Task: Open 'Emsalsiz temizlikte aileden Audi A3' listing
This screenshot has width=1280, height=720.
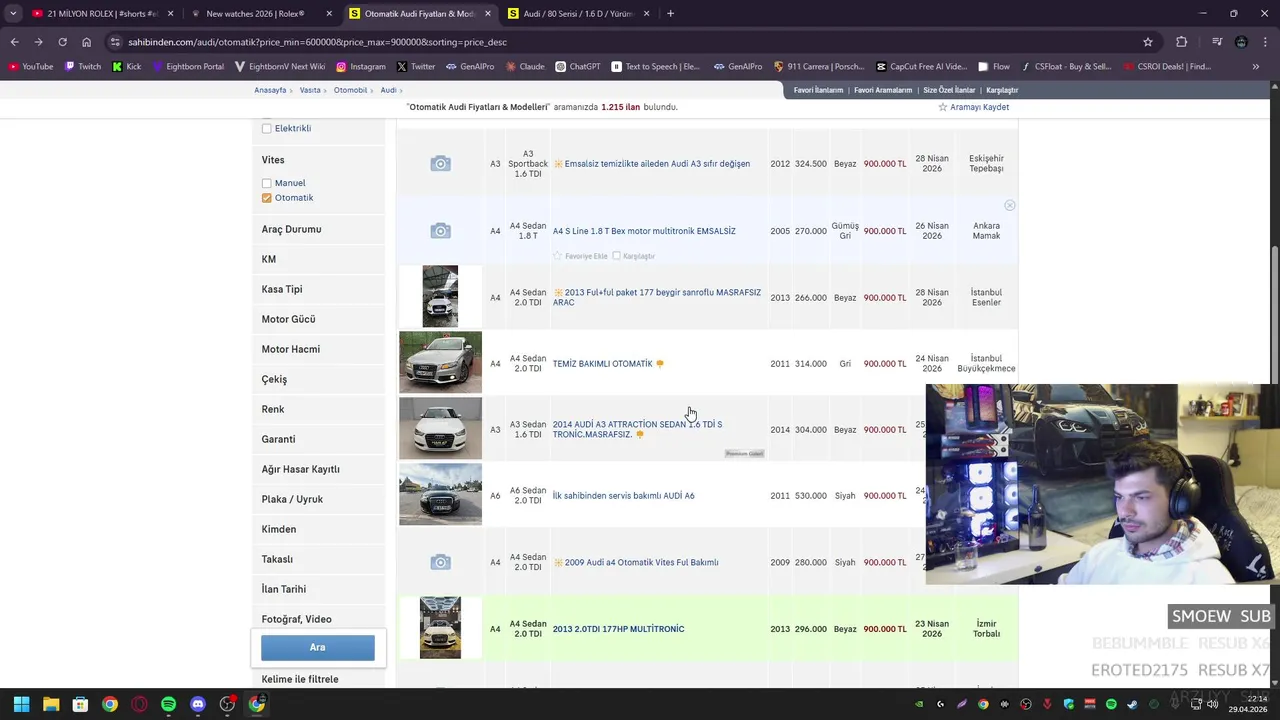Action: tap(657, 164)
